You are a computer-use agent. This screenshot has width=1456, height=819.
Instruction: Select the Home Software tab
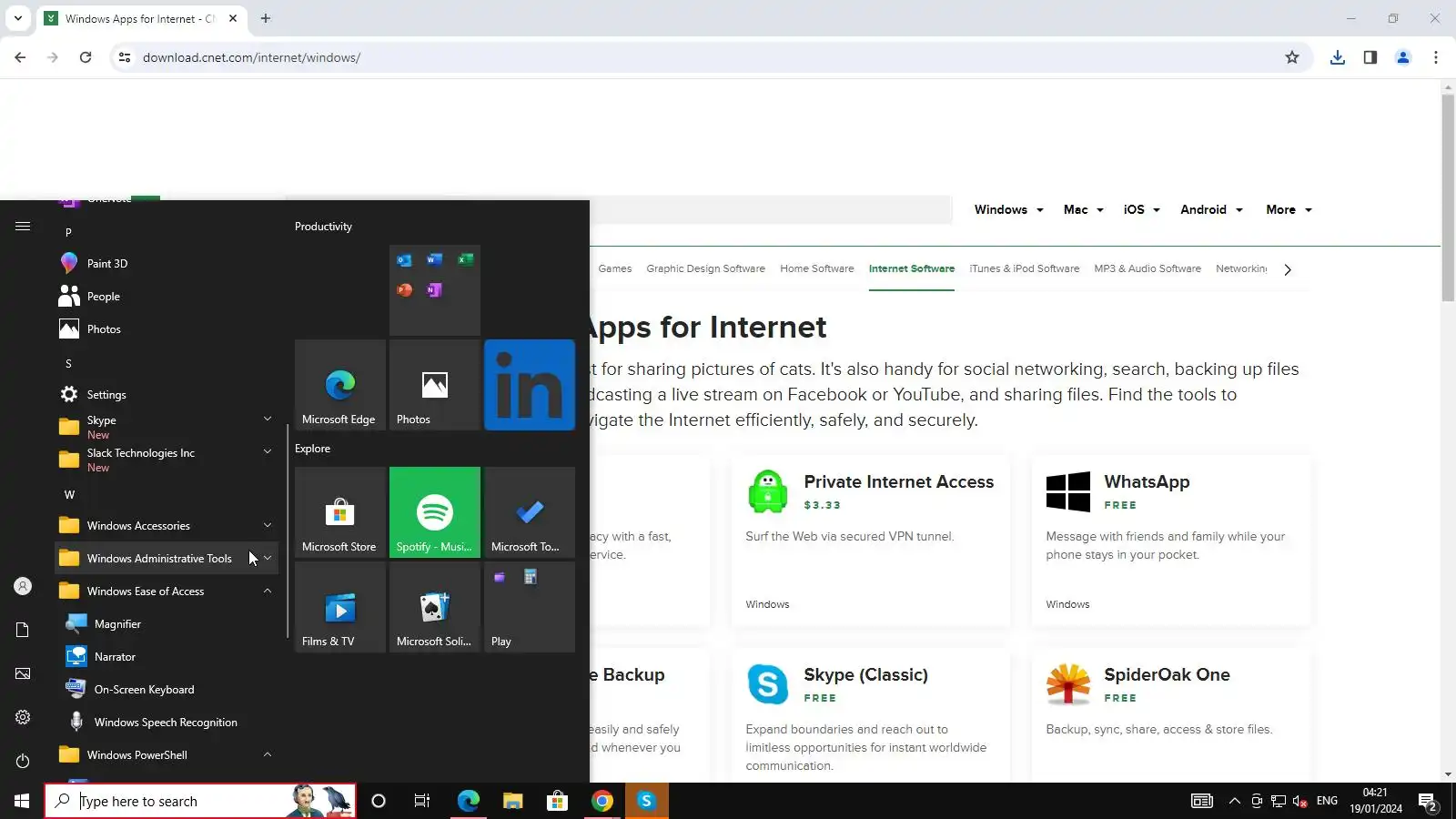[817, 269]
